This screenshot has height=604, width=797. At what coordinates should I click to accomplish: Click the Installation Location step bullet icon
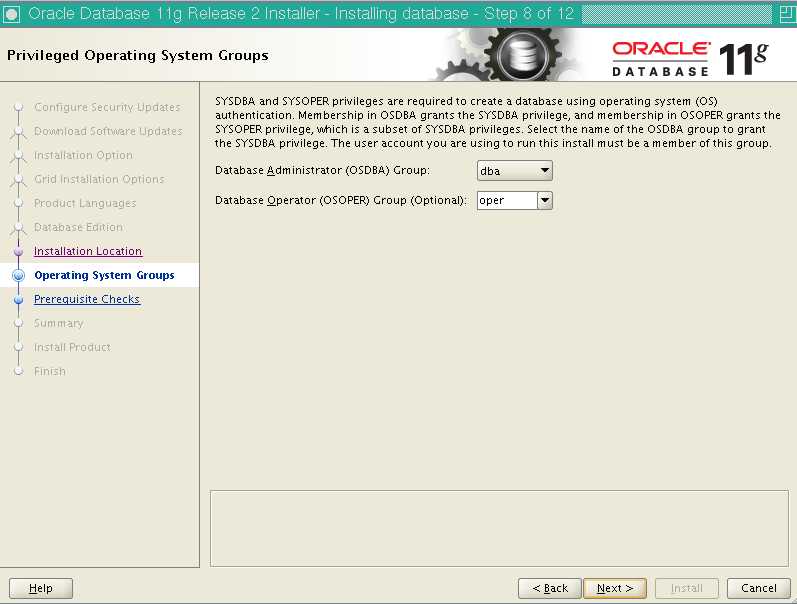(19, 251)
